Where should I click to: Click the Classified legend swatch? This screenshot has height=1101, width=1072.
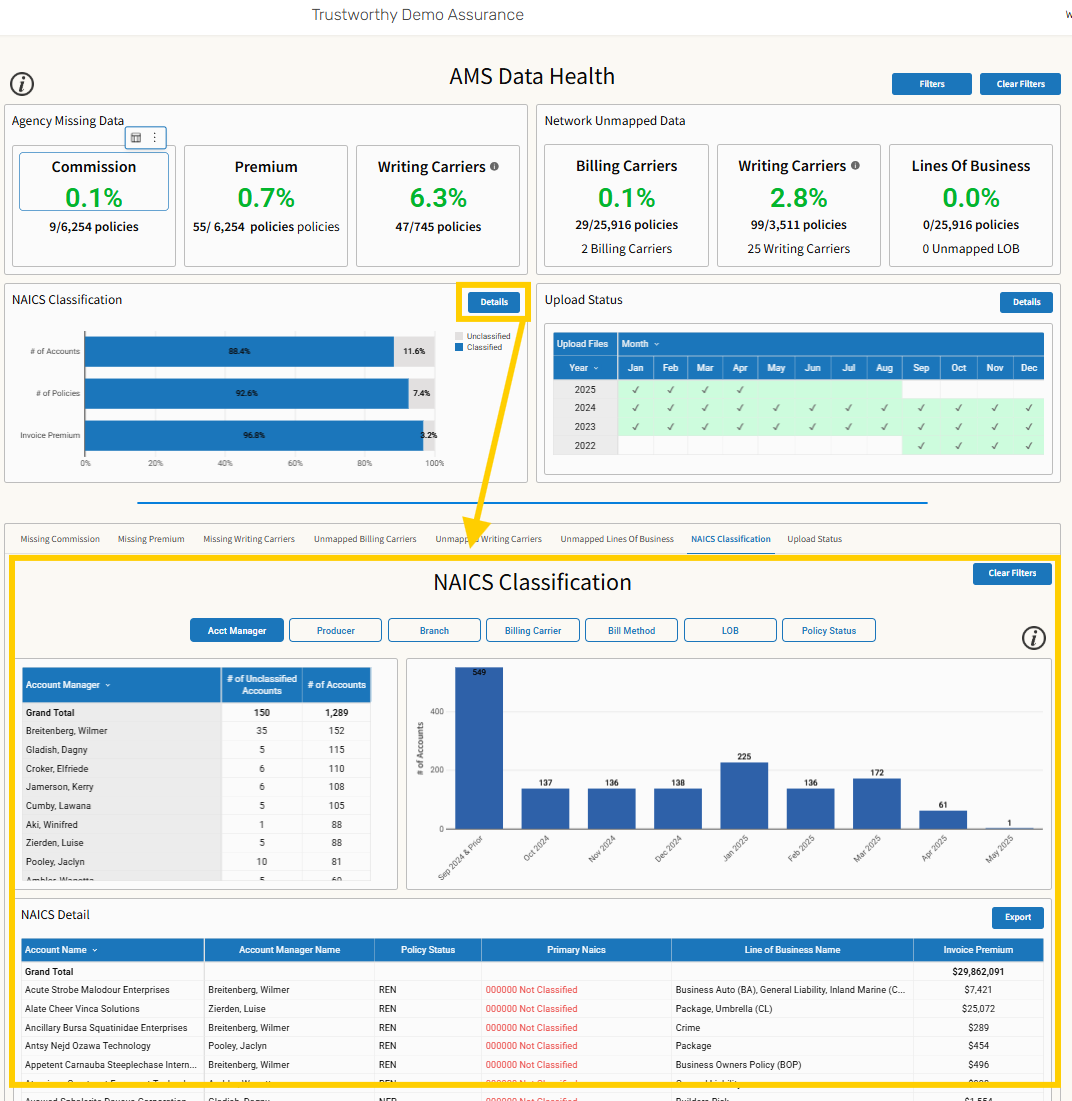point(459,347)
